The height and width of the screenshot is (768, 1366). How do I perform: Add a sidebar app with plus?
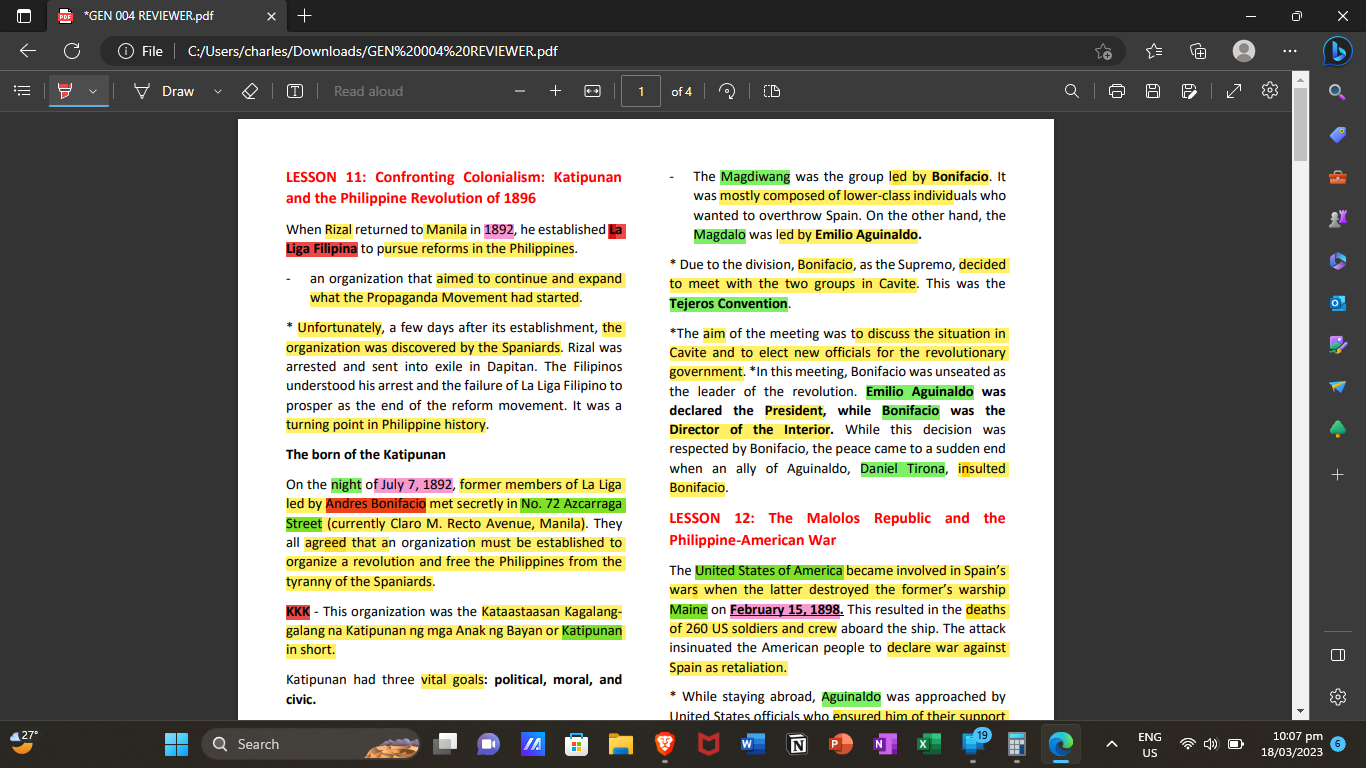tap(1338, 474)
